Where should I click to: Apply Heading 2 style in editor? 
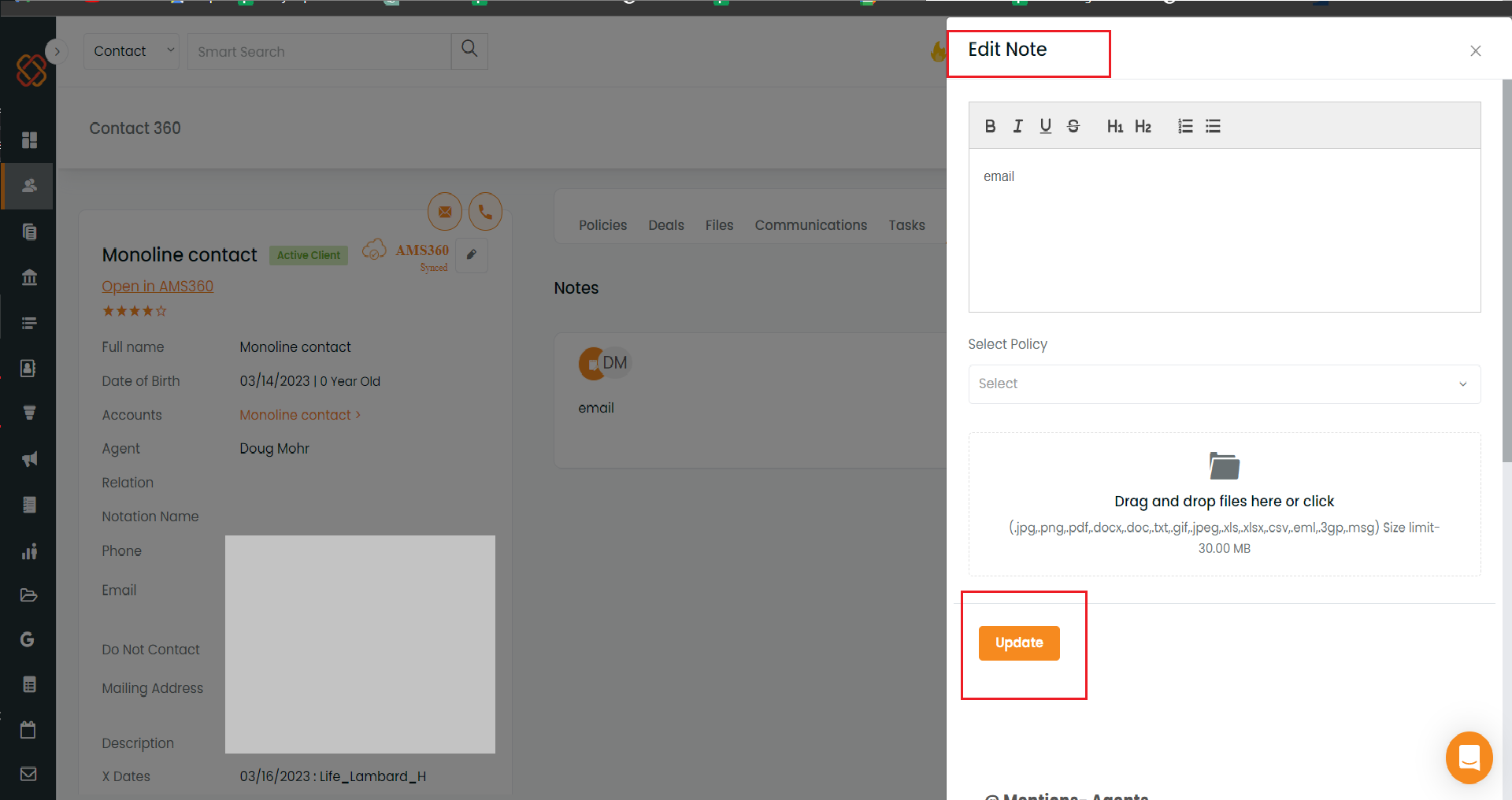click(x=1143, y=126)
